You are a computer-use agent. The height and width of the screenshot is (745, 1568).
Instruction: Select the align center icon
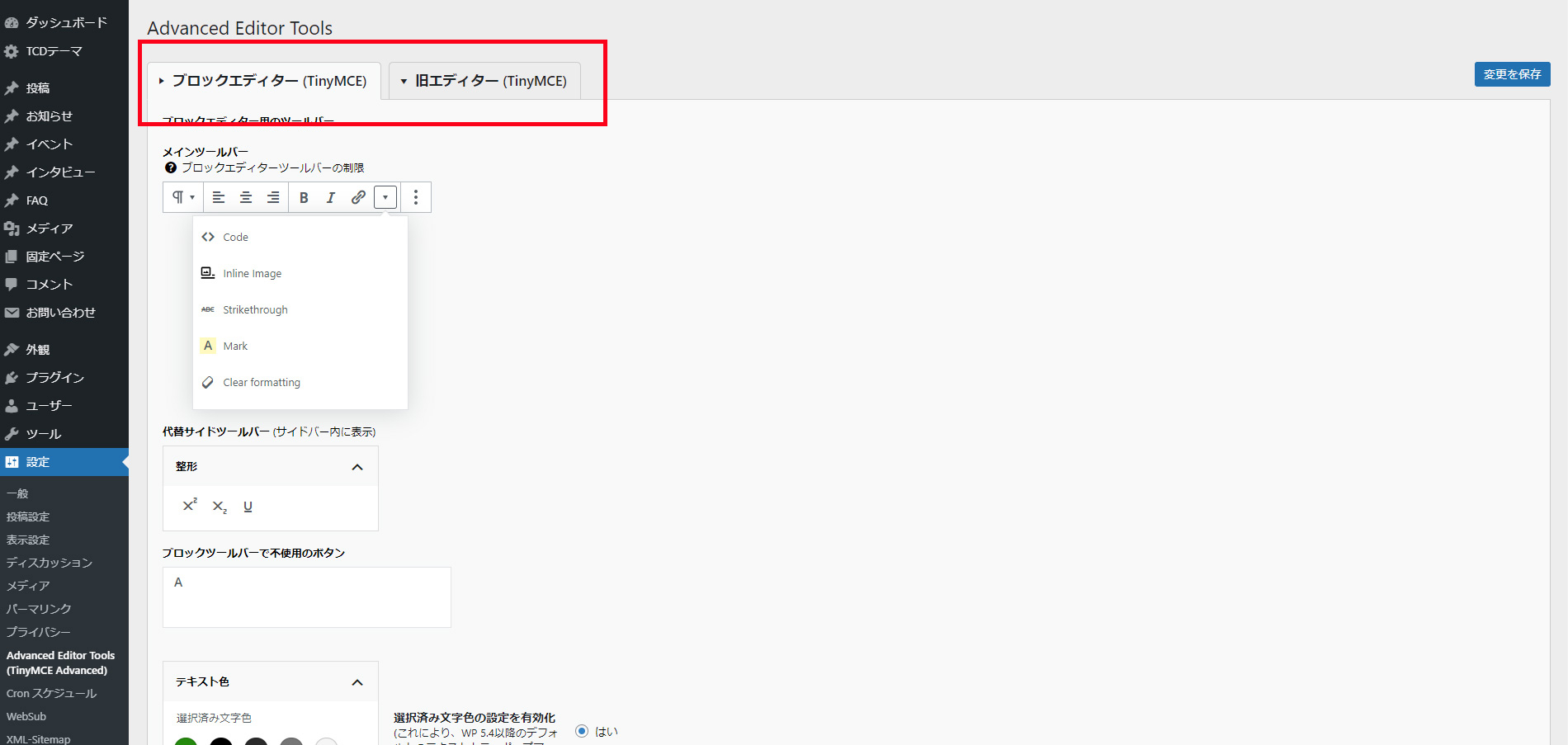tap(246, 197)
